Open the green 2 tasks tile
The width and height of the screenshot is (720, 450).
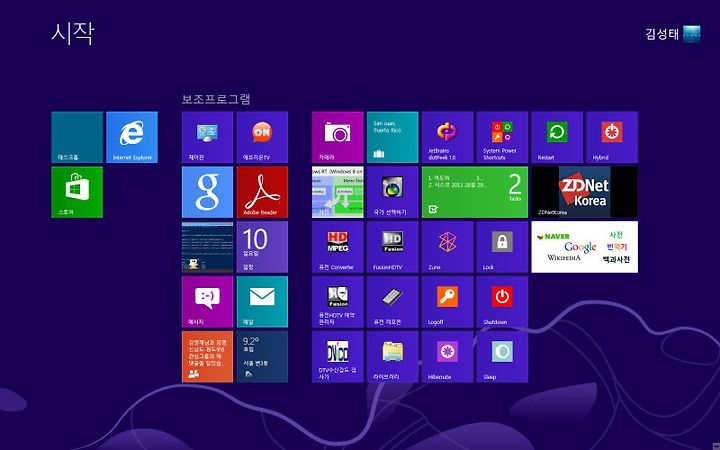475,192
